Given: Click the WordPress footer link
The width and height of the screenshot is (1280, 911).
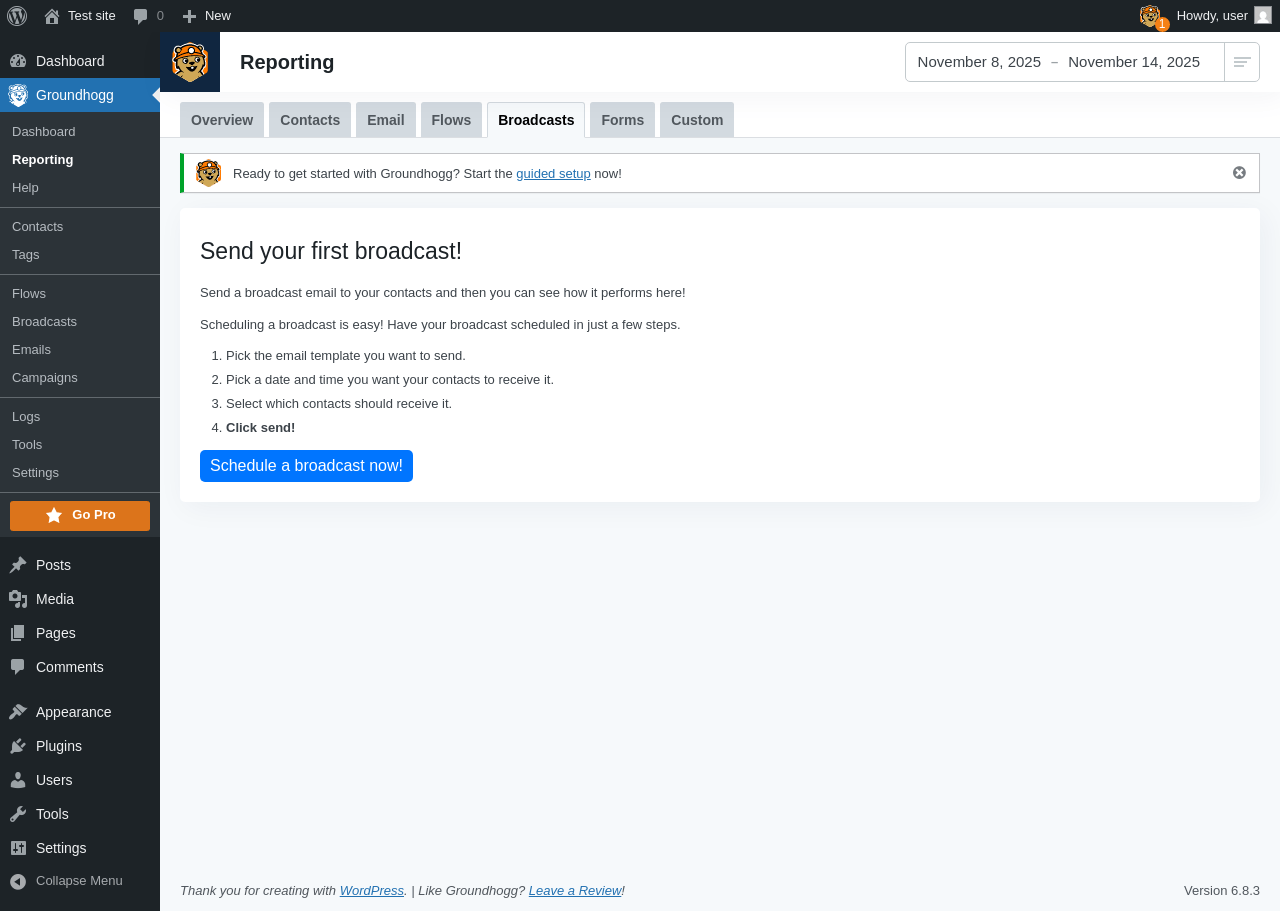Looking at the screenshot, I should click(x=372, y=890).
